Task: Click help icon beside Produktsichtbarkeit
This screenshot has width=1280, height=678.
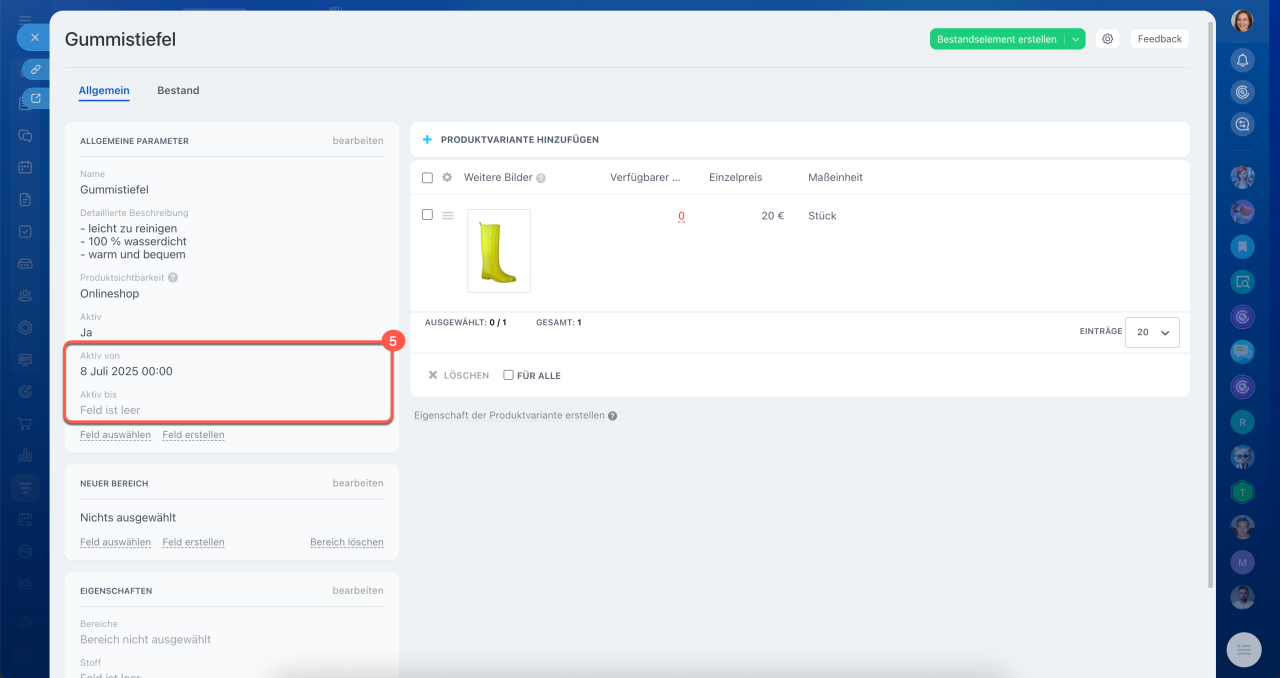Action: (x=173, y=278)
